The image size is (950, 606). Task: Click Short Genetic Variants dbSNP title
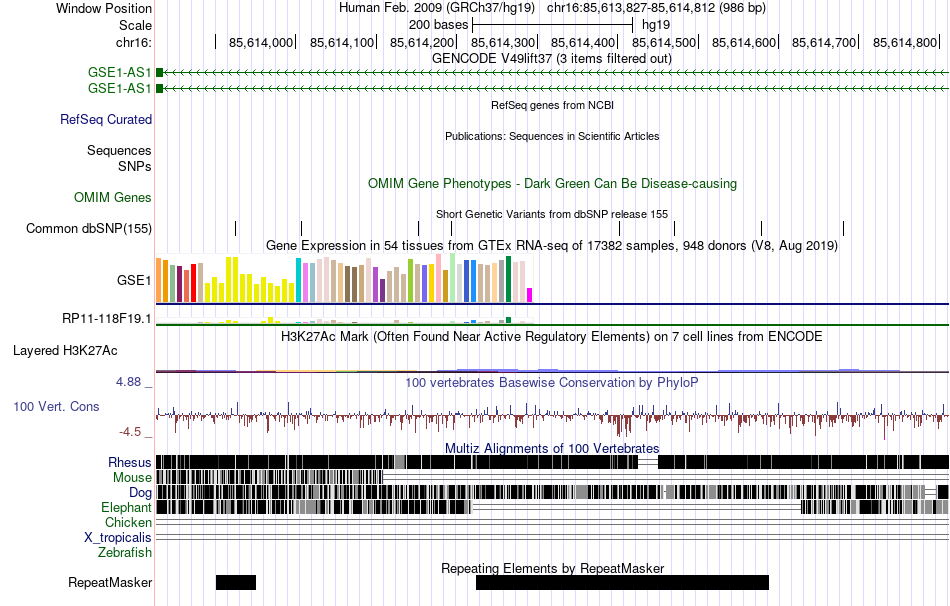(552, 214)
